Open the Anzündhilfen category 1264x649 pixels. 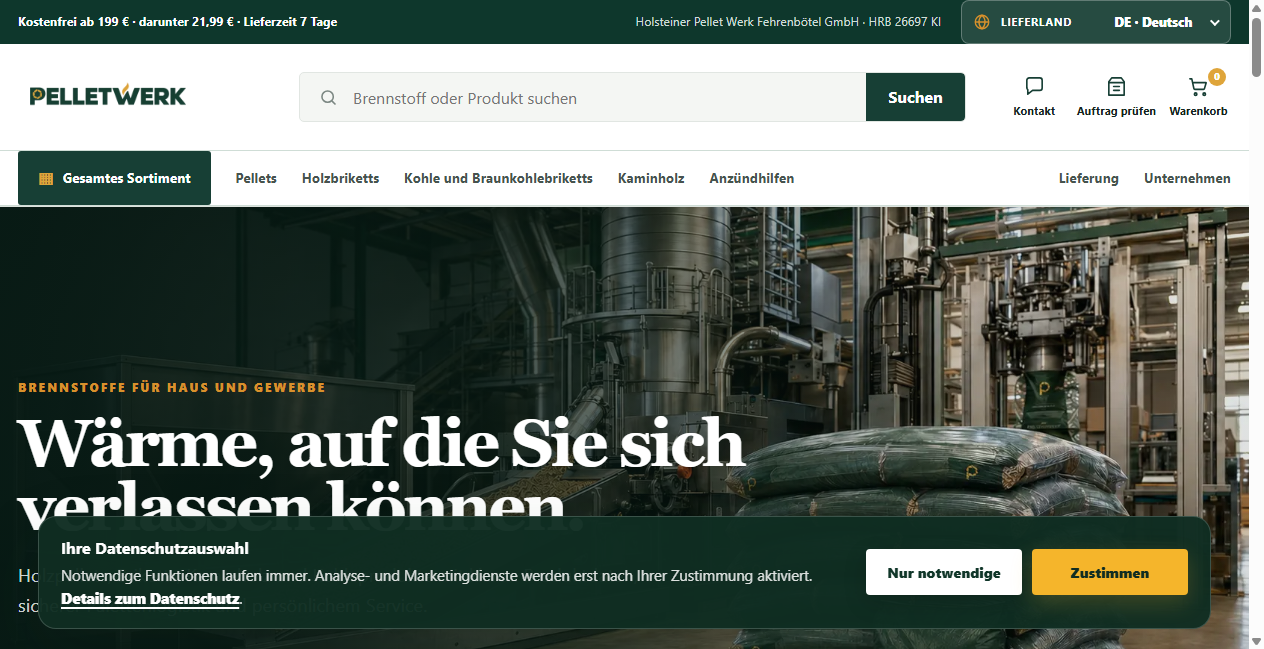[x=752, y=178]
